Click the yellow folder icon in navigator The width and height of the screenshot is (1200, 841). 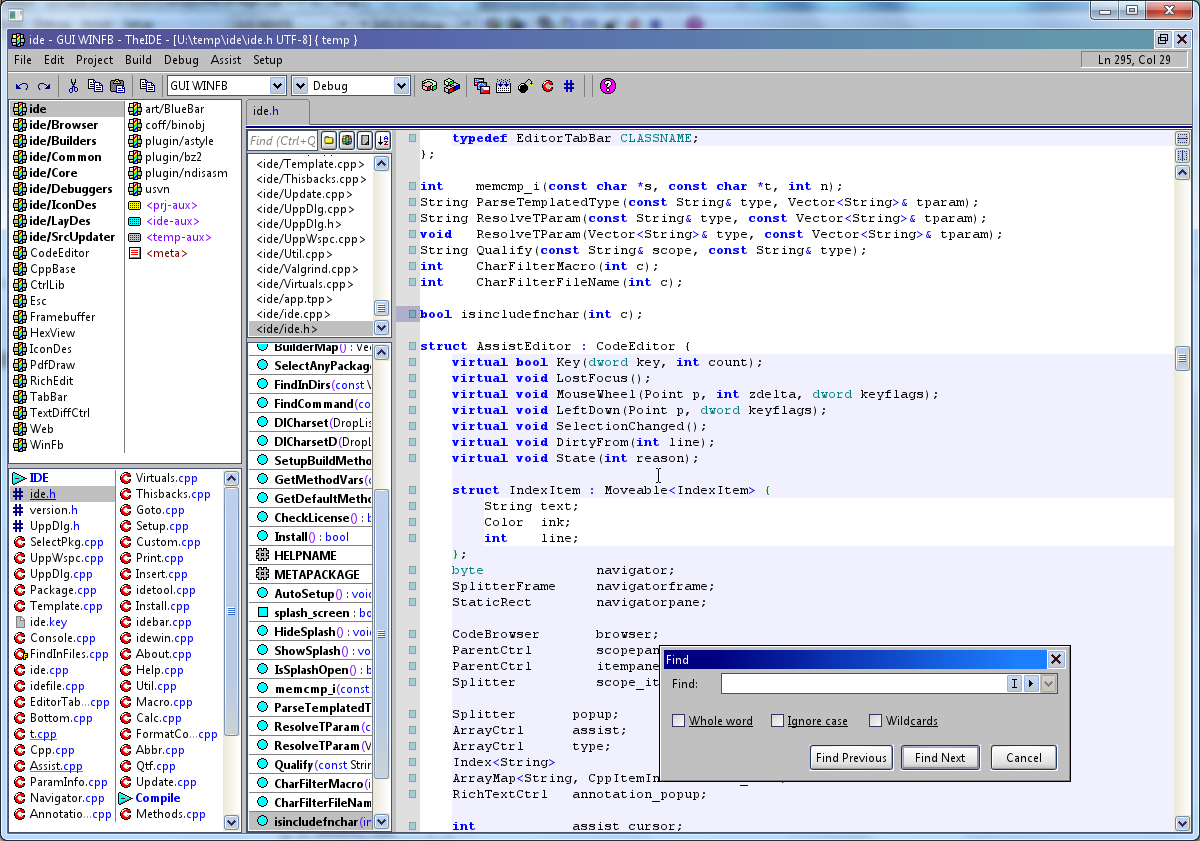(x=328, y=140)
